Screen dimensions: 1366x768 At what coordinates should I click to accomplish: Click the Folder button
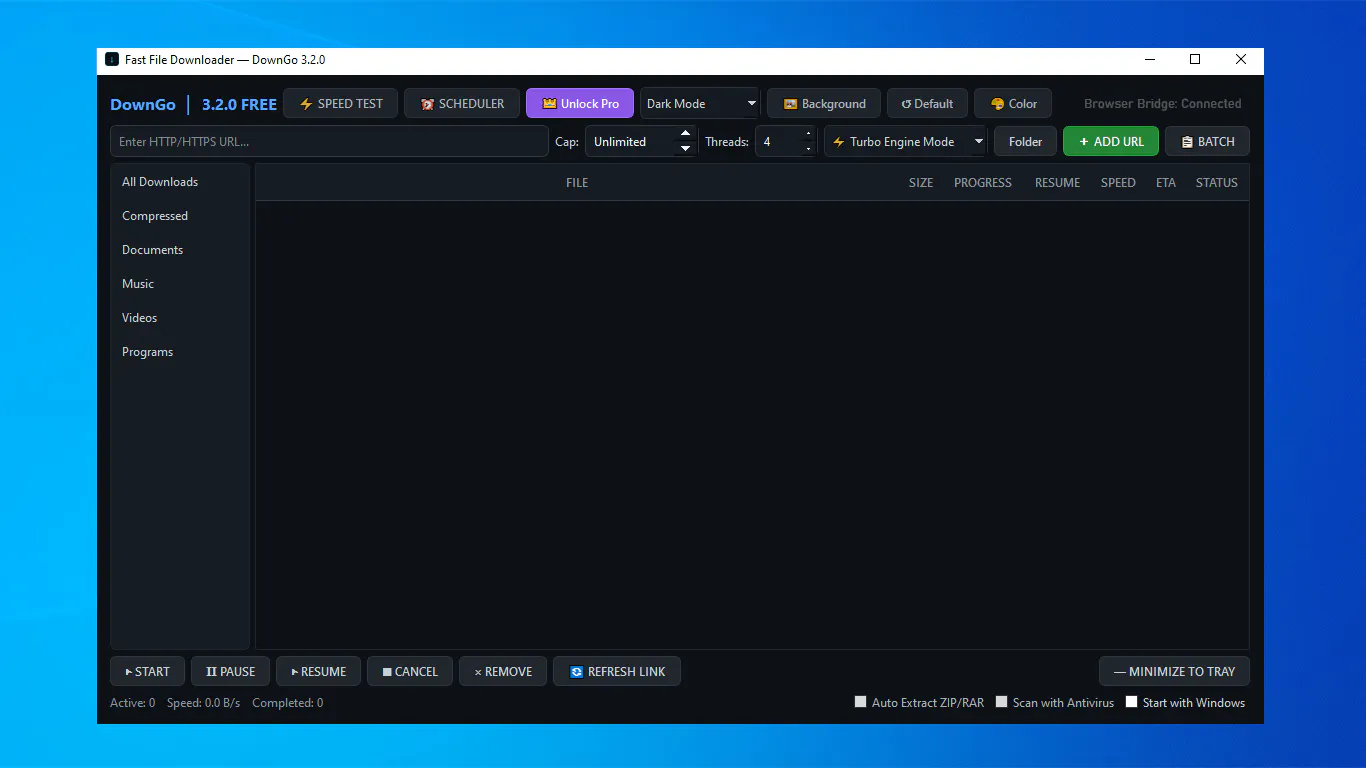[1025, 142]
